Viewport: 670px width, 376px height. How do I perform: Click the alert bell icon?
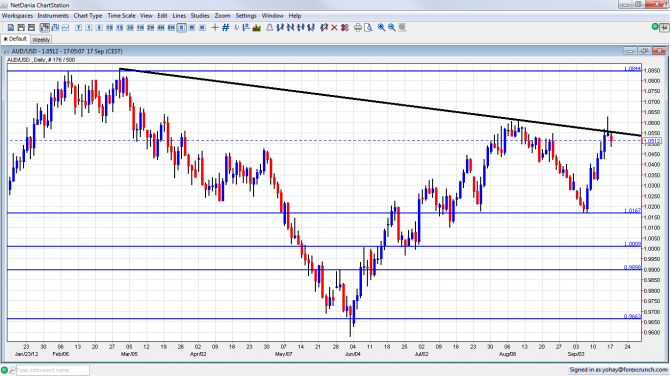(270, 27)
